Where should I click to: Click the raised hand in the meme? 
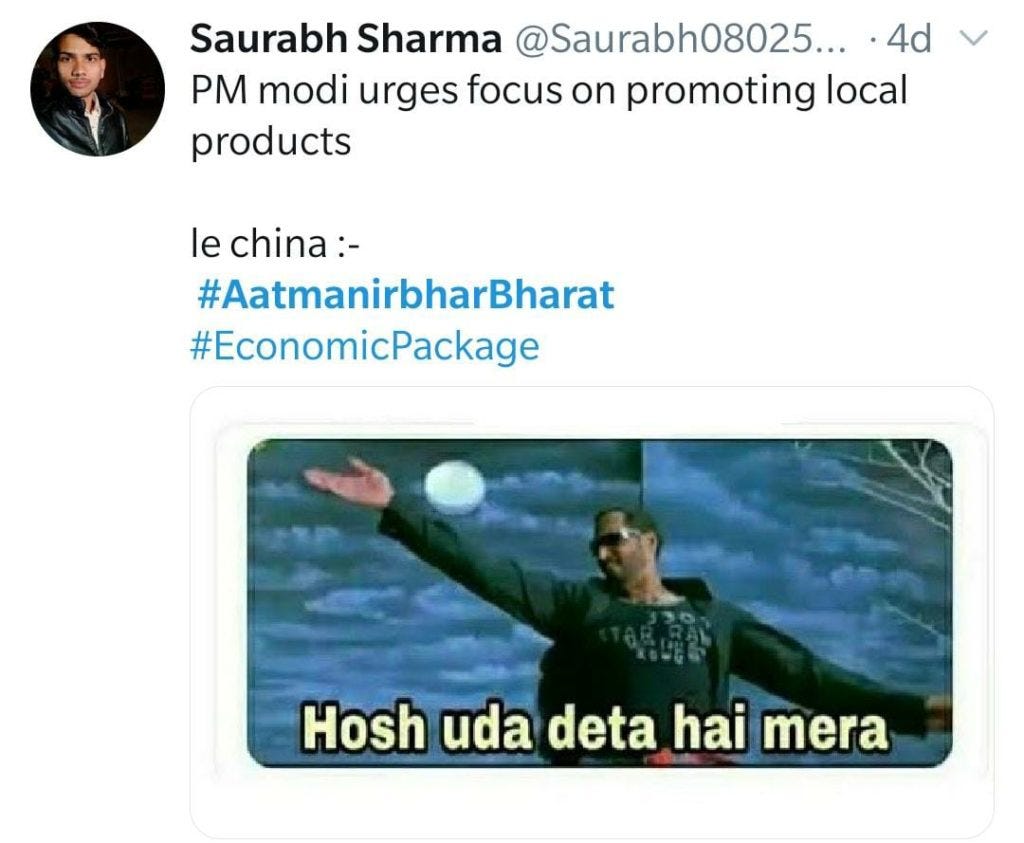349,483
